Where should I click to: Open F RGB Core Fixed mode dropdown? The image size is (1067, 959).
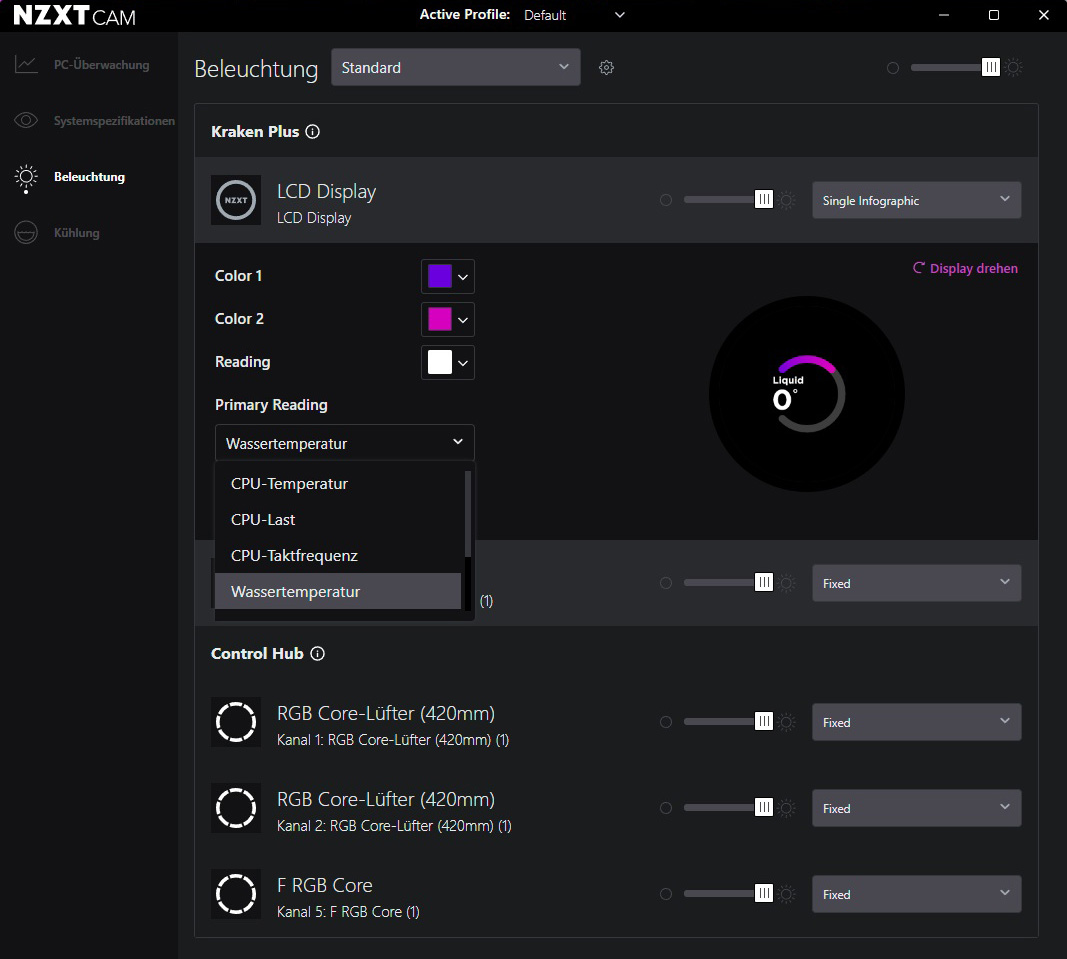[917, 894]
